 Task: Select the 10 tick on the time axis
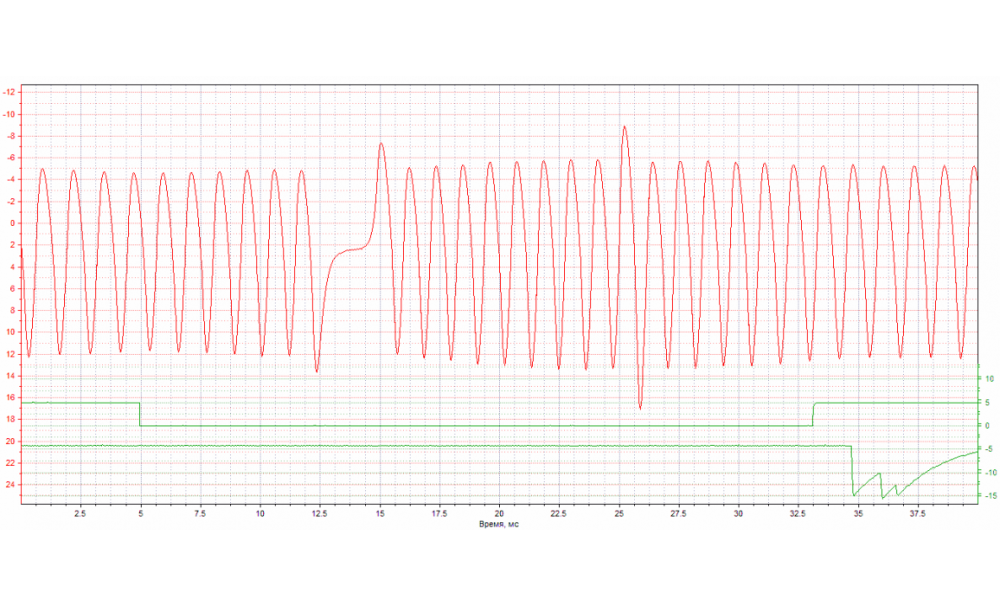(260, 512)
